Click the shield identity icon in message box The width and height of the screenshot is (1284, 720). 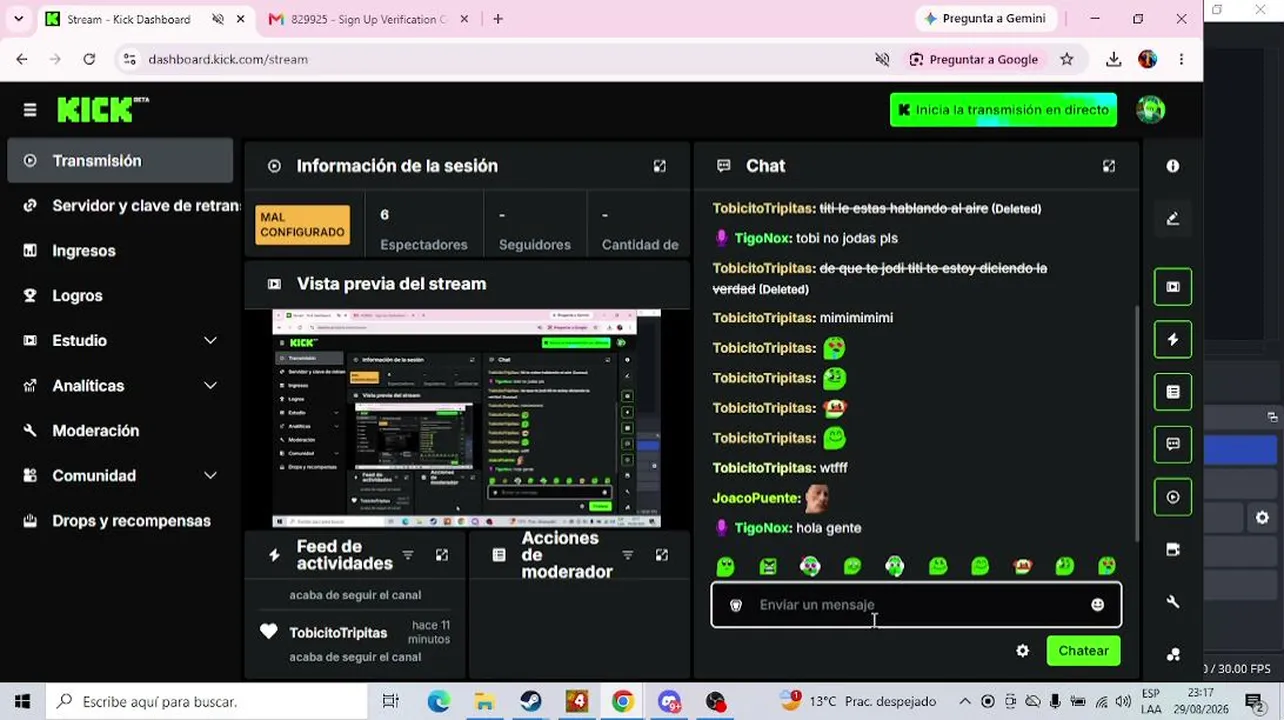[736, 605]
